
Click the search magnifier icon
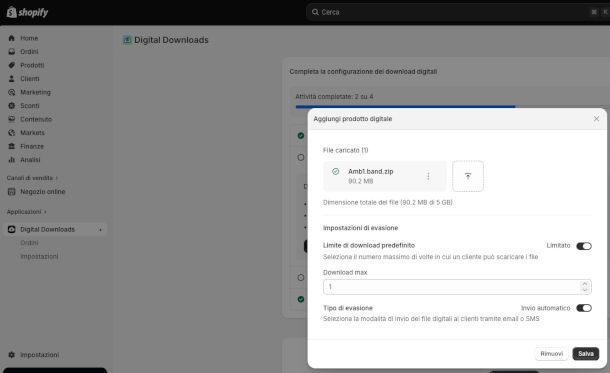click(315, 12)
